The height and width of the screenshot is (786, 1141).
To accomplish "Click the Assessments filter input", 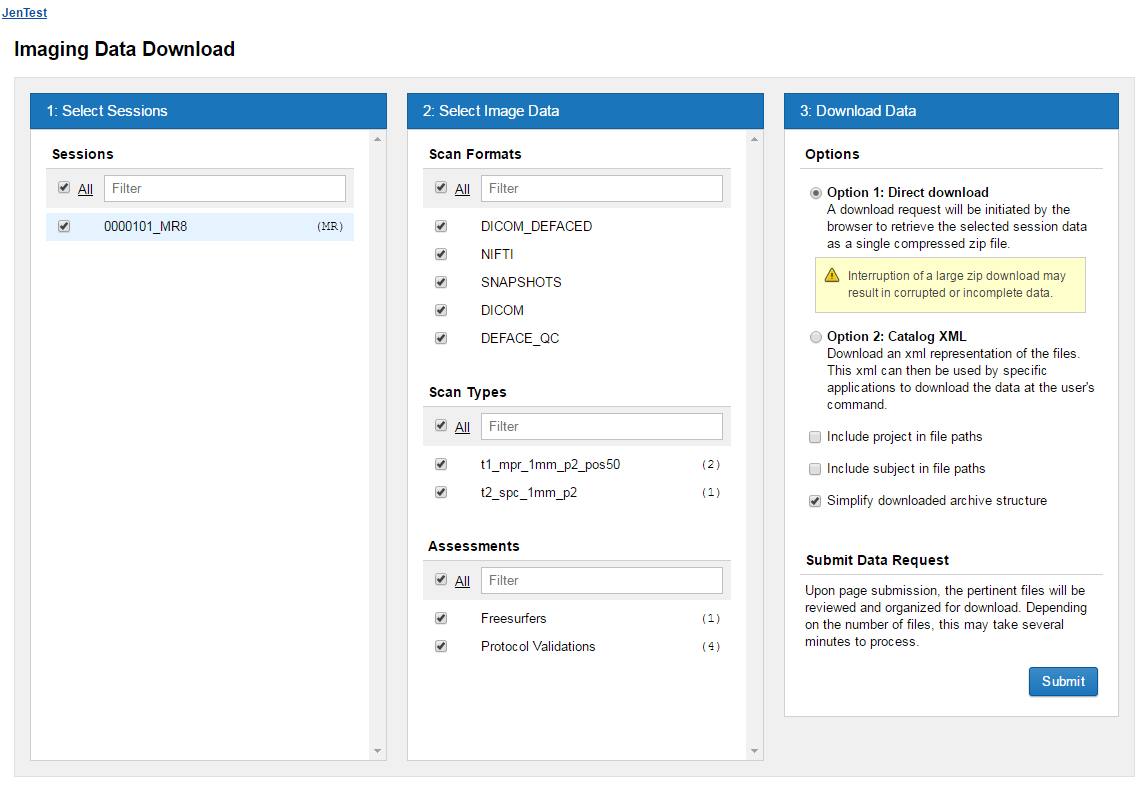I will coord(601,580).
